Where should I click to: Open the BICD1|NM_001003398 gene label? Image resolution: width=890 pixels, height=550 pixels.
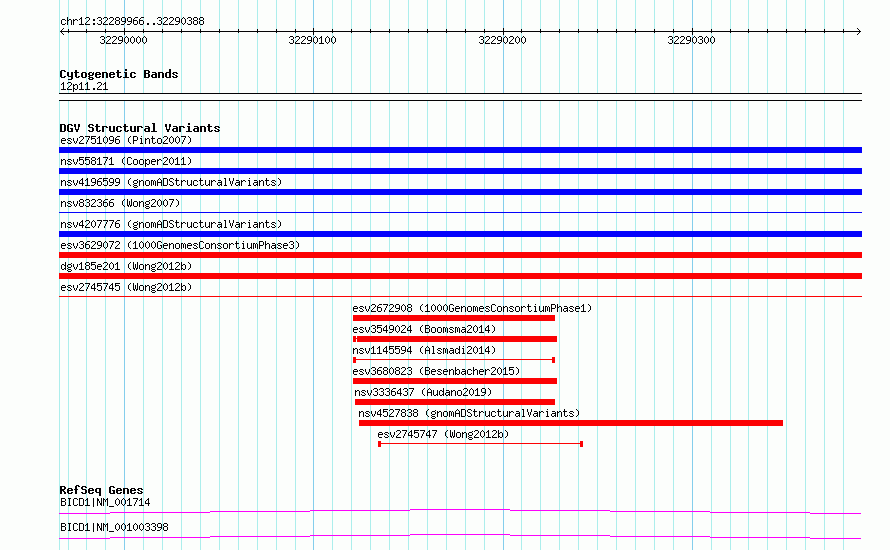click(114, 527)
